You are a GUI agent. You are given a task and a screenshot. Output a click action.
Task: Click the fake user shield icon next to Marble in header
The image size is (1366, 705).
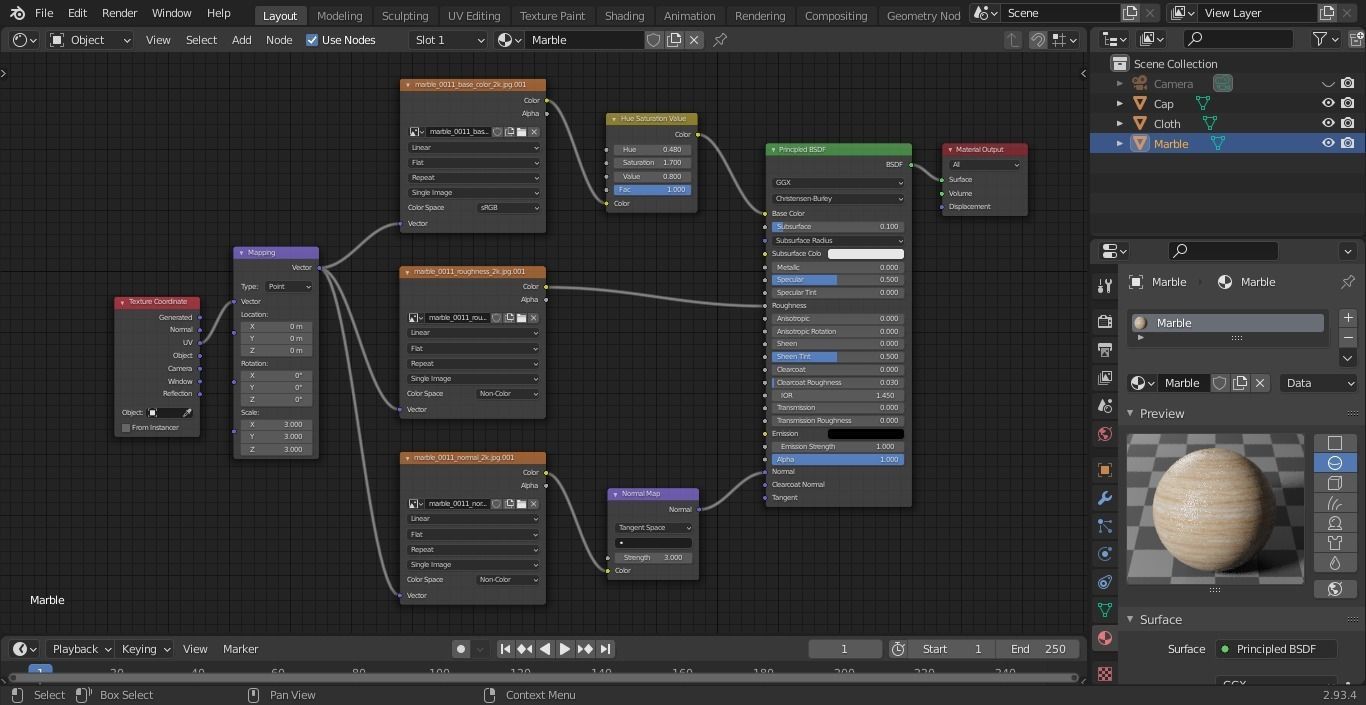click(654, 40)
